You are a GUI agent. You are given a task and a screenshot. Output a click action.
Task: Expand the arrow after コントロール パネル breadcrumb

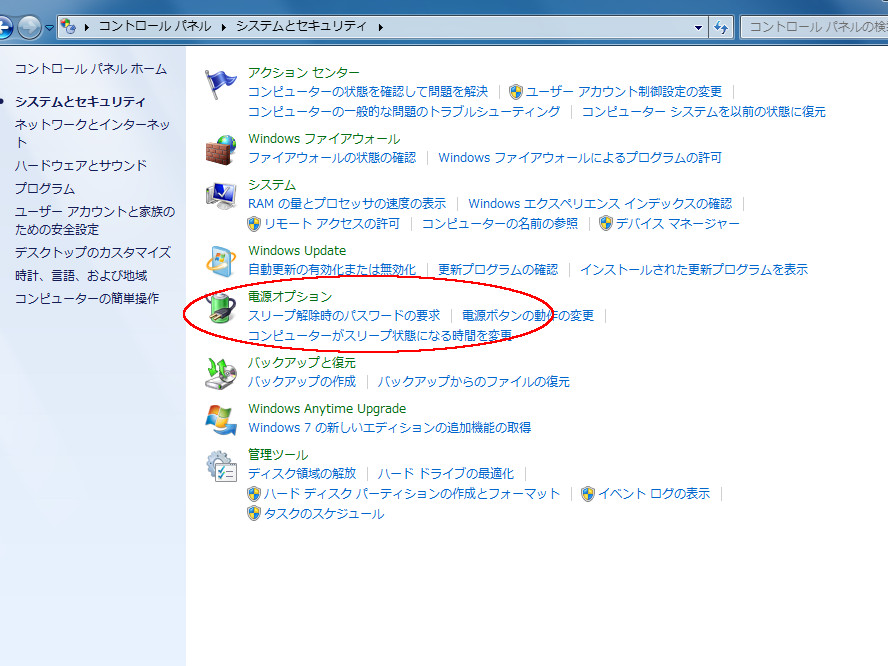click(x=226, y=27)
